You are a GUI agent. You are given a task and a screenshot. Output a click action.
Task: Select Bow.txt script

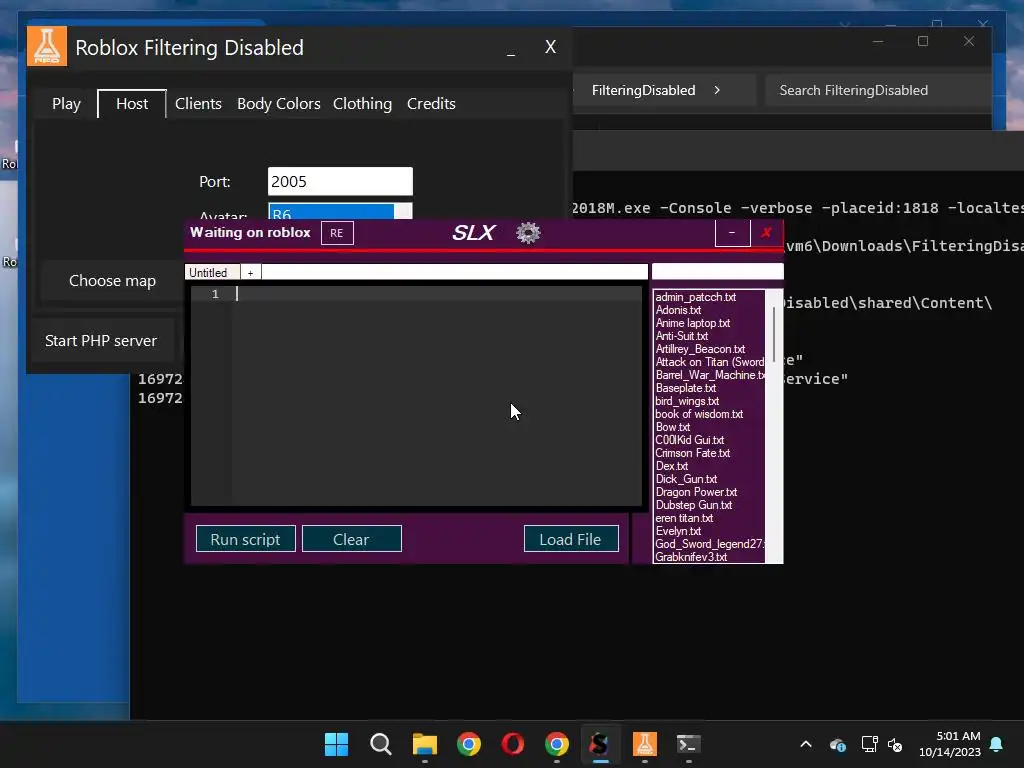click(673, 428)
